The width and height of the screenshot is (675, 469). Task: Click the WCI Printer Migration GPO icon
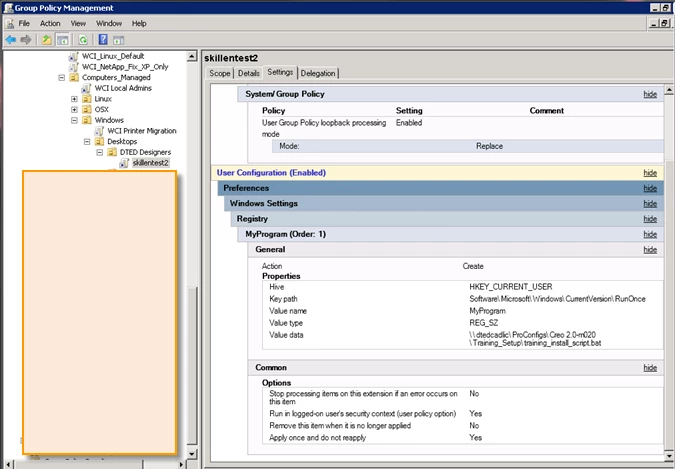[x=99, y=130]
